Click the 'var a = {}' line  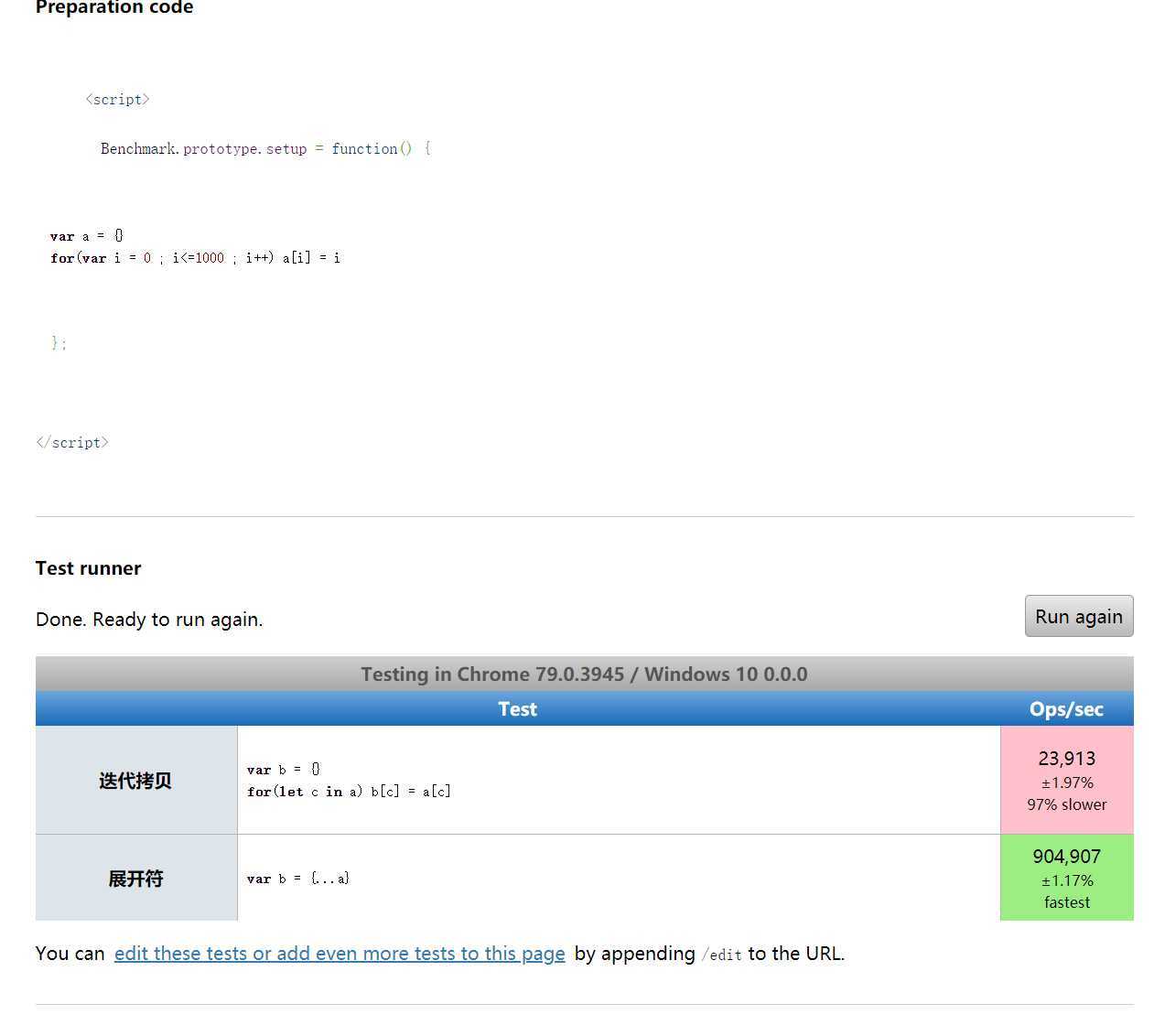click(x=87, y=236)
